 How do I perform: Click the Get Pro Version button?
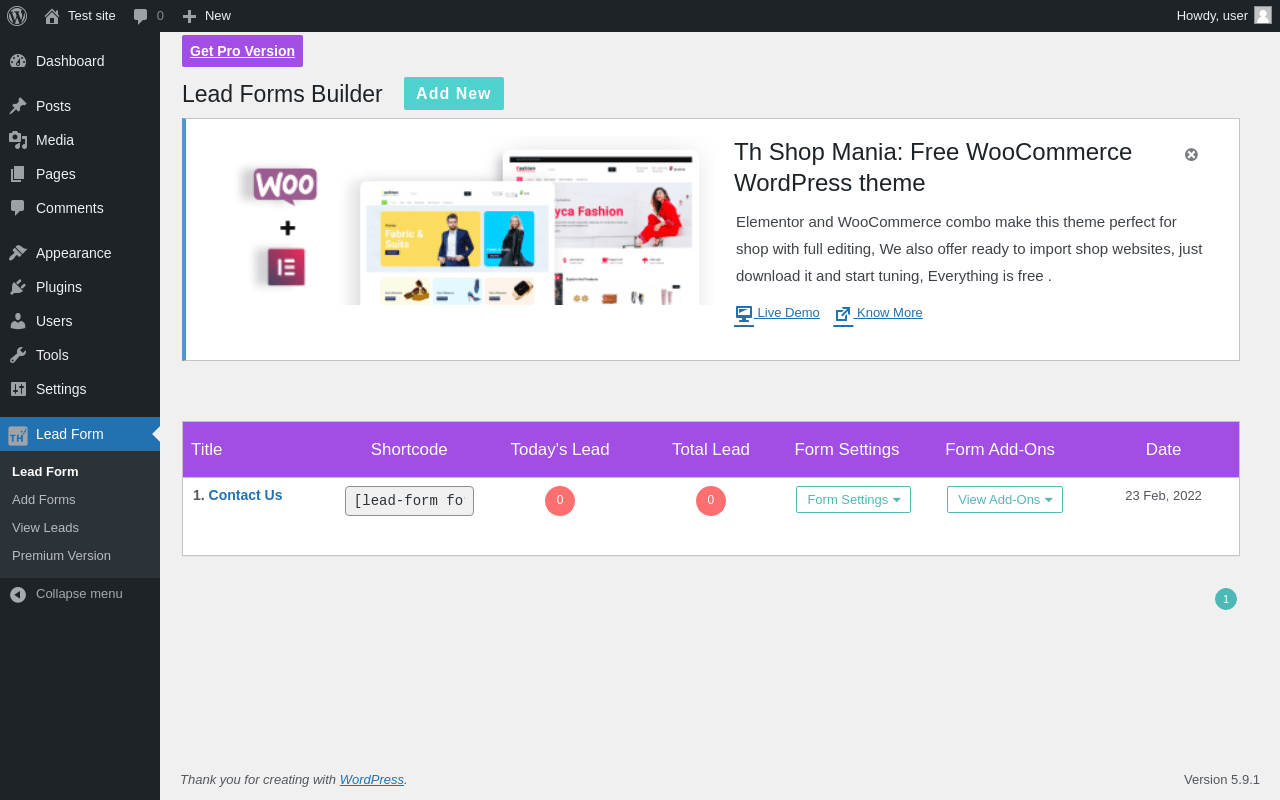coord(242,51)
